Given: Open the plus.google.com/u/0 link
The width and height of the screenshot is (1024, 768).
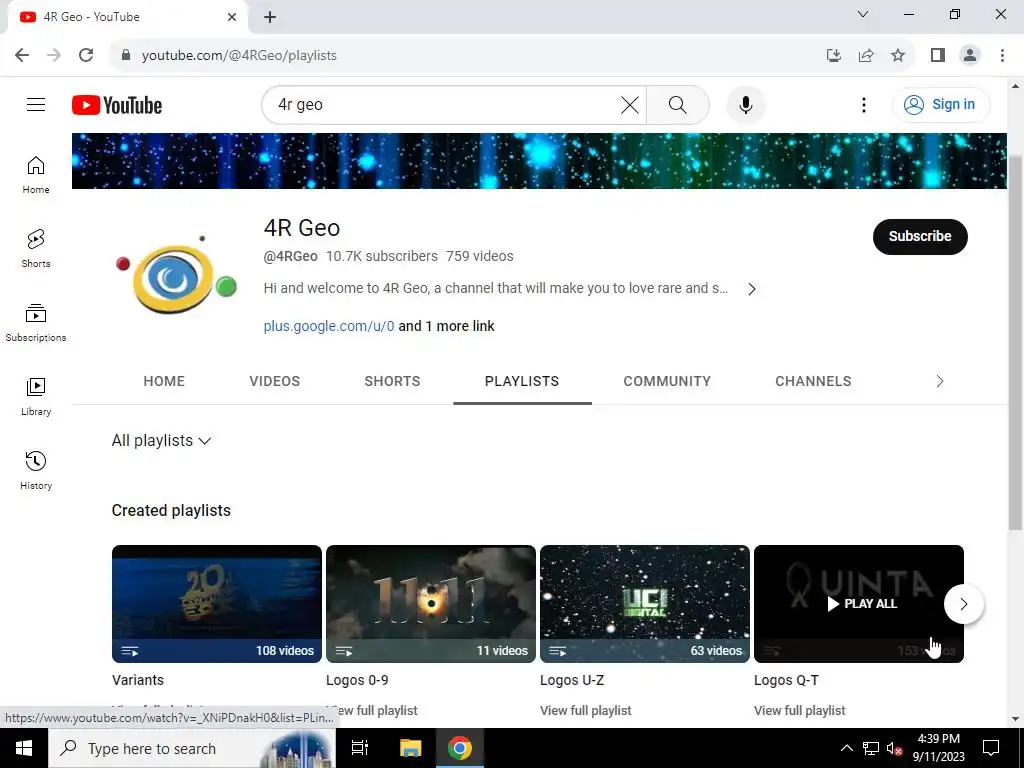Looking at the screenshot, I should tap(328, 326).
